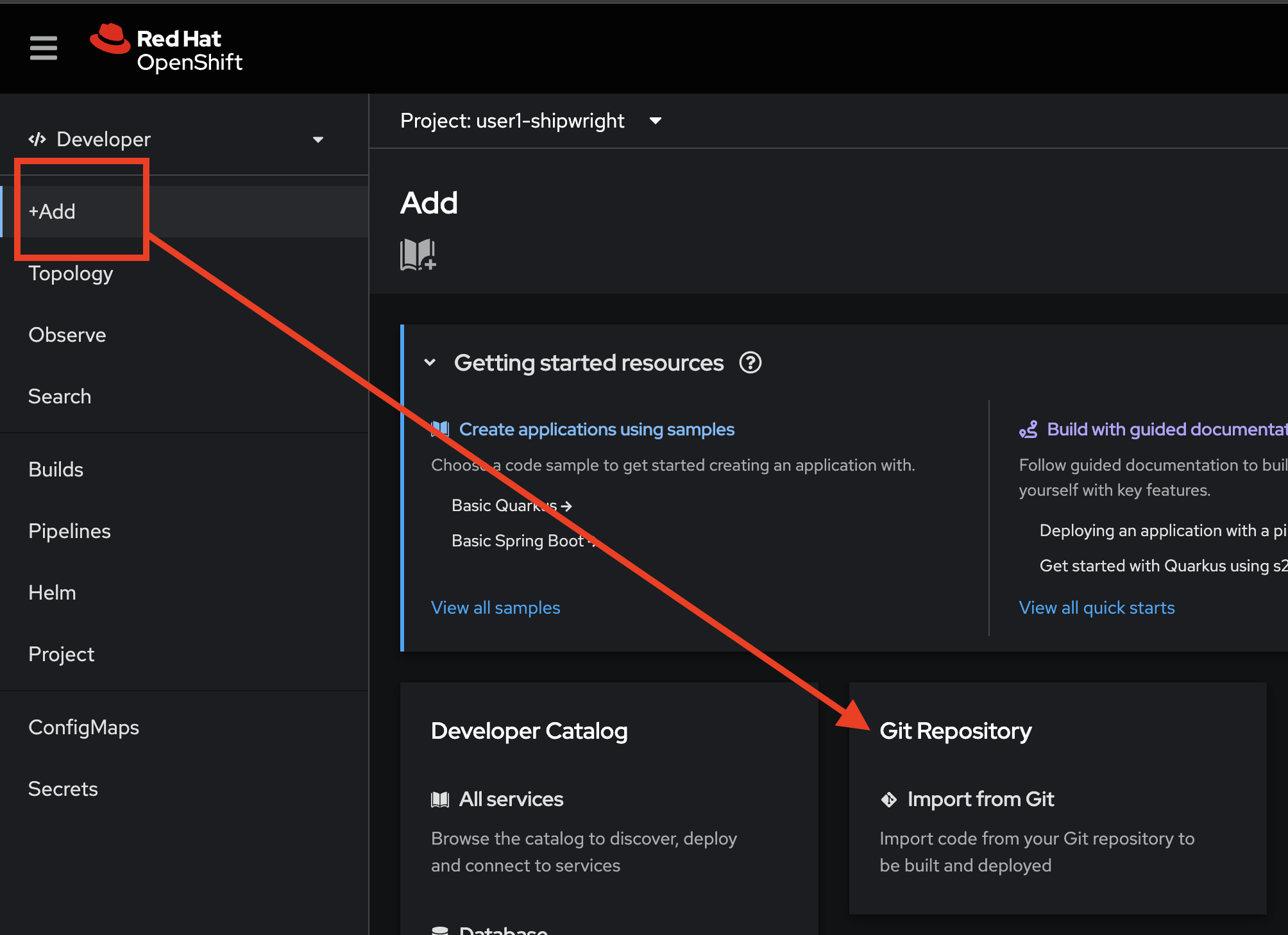Viewport: 1288px width, 935px height.
Task: Click View all samples
Action: 495,607
